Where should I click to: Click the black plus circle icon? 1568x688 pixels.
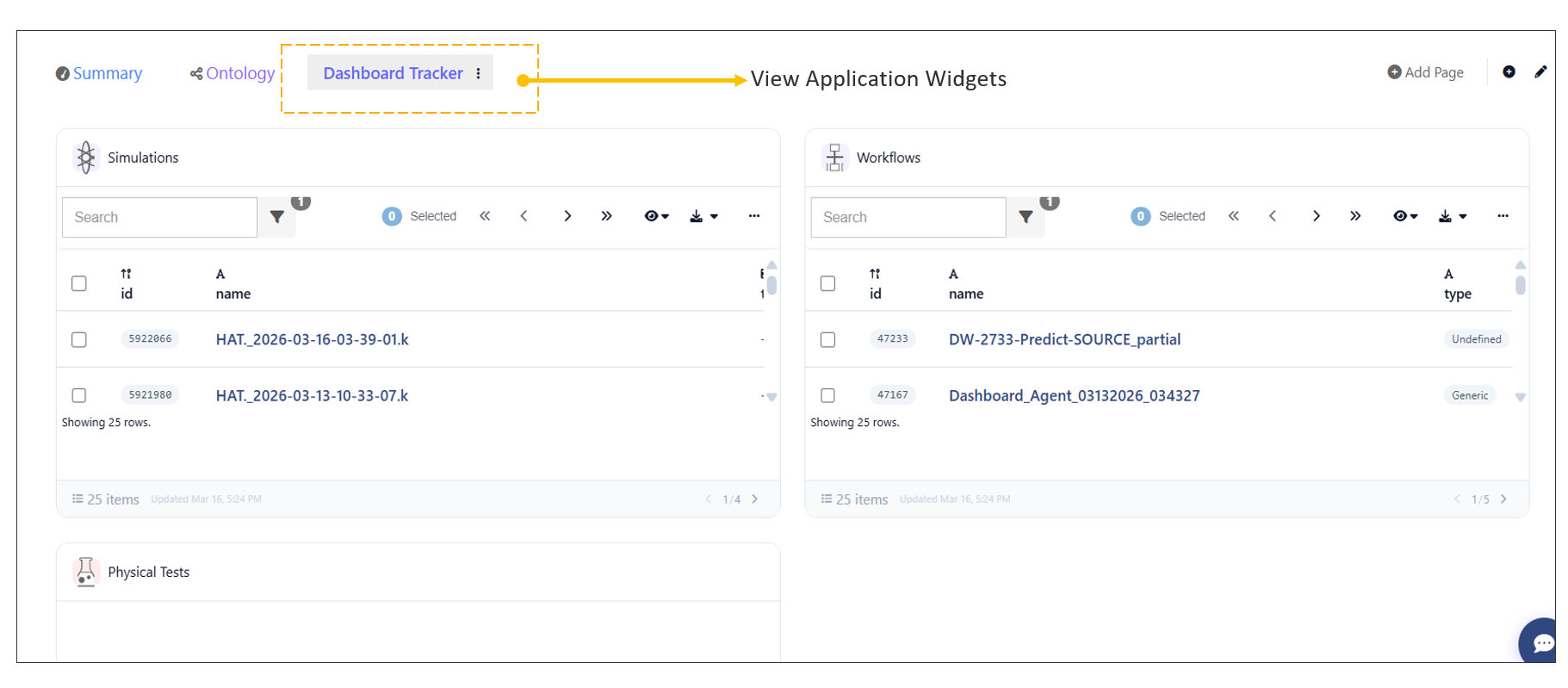coord(1509,72)
